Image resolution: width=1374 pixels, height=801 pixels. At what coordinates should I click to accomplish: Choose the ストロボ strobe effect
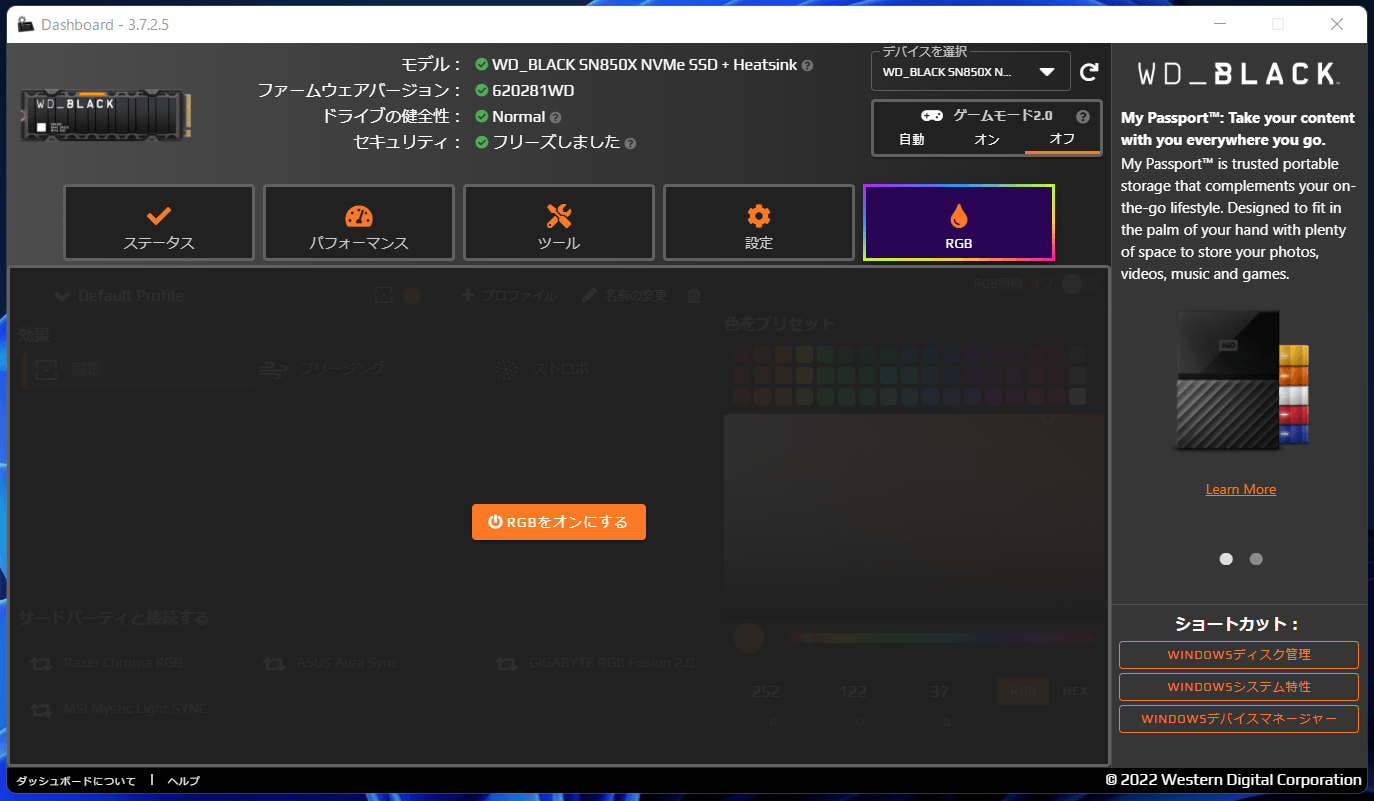coord(543,369)
